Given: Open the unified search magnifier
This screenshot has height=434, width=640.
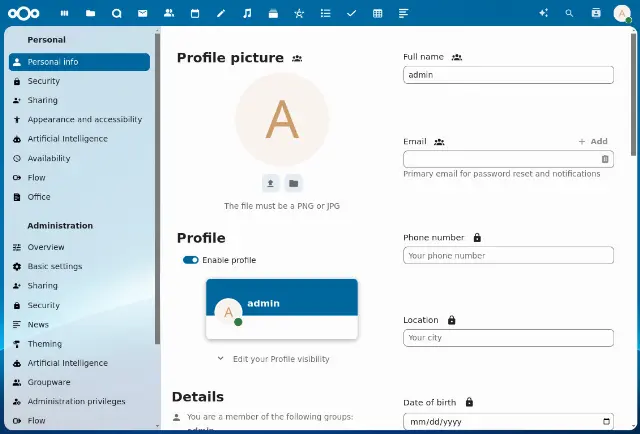Looking at the screenshot, I should [569, 13].
